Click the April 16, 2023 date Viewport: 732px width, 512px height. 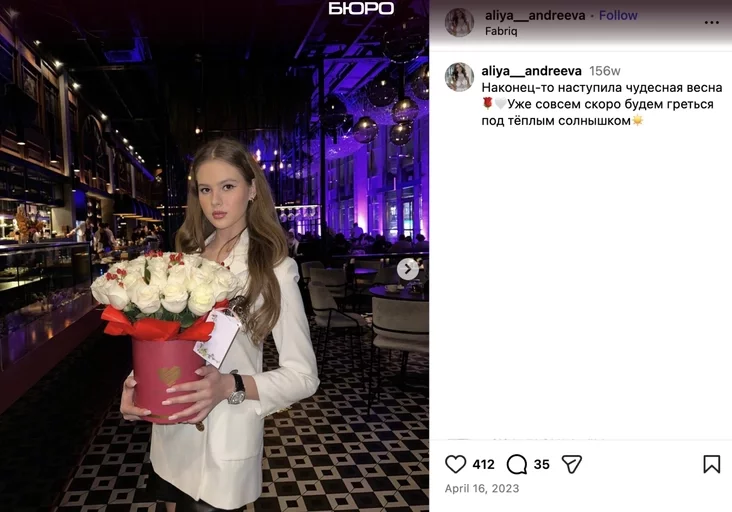click(x=482, y=489)
